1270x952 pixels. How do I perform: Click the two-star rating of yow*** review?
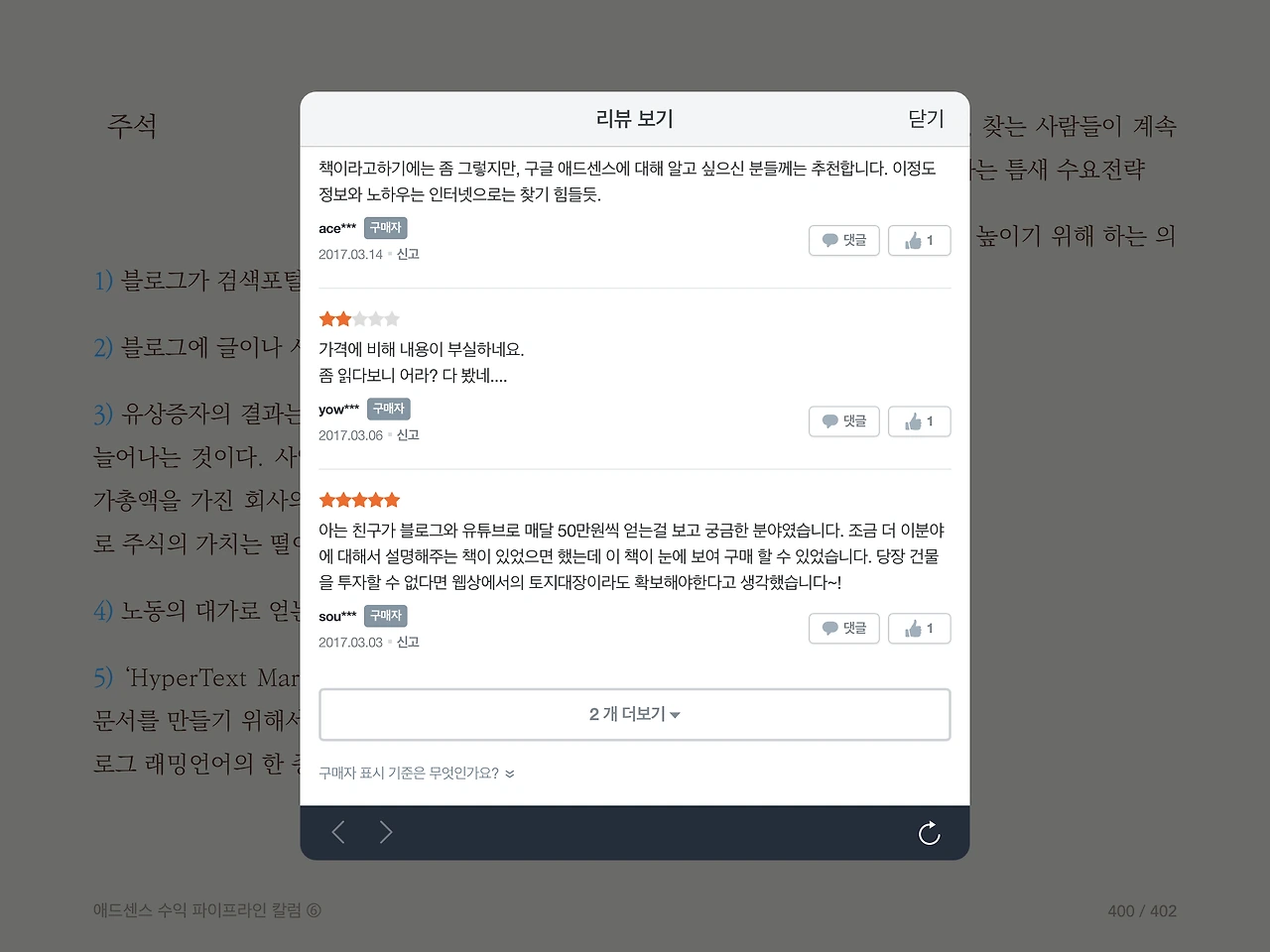click(359, 319)
